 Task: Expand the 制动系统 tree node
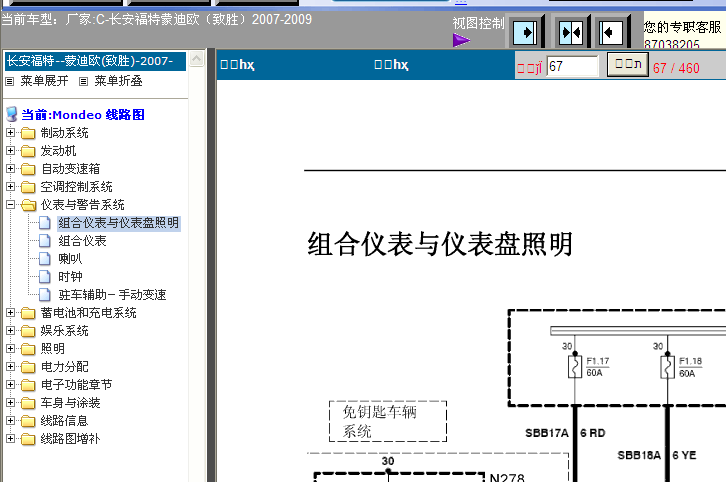[10, 133]
